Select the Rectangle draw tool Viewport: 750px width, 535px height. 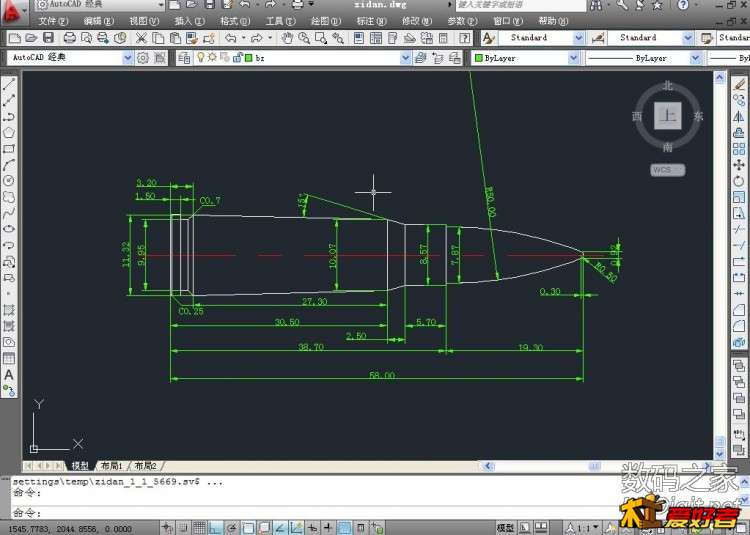(x=9, y=149)
